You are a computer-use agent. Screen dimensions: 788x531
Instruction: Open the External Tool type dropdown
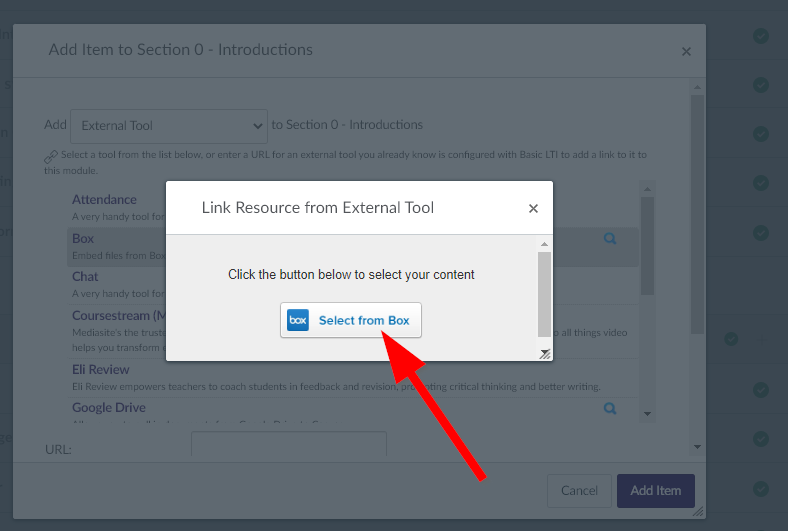tap(169, 126)
